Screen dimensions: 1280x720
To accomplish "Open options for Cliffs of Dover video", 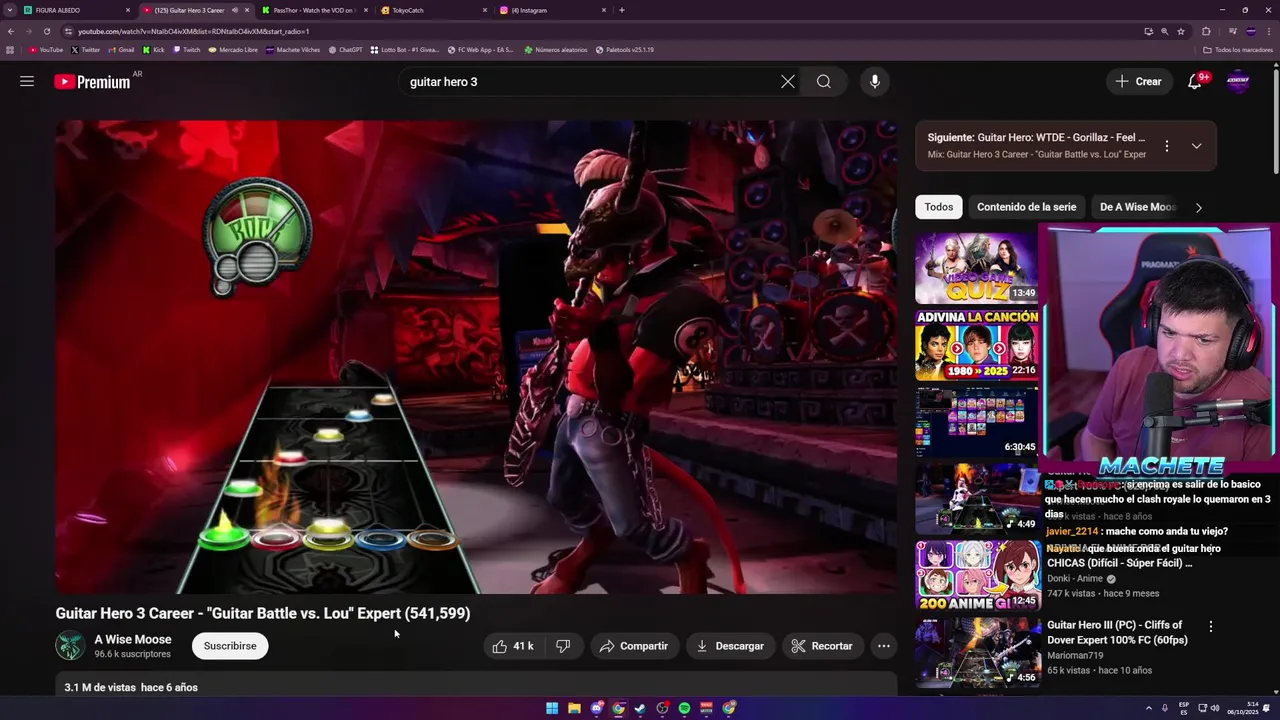I will (x=1210, y=627).
